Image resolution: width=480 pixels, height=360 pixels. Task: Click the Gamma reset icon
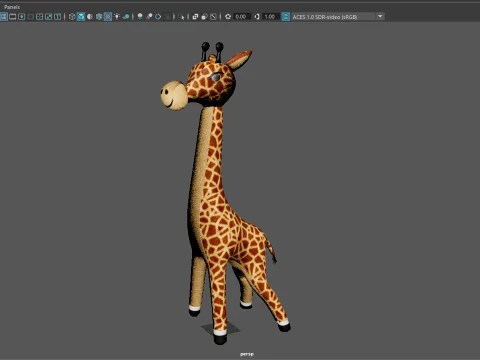(257, 16)
